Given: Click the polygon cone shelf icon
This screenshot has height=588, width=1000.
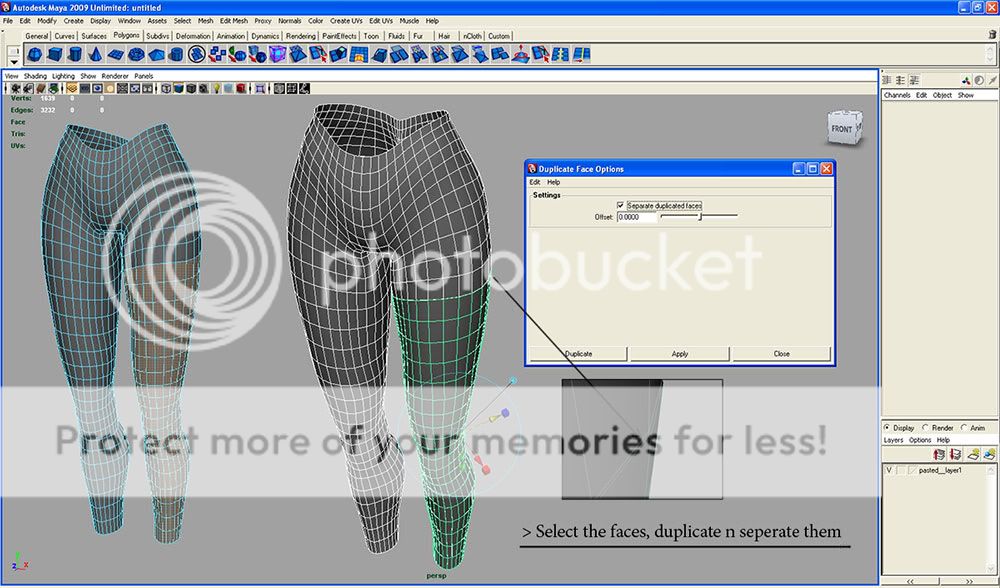Looking at the screenshot, I should (x=96, y=54).
